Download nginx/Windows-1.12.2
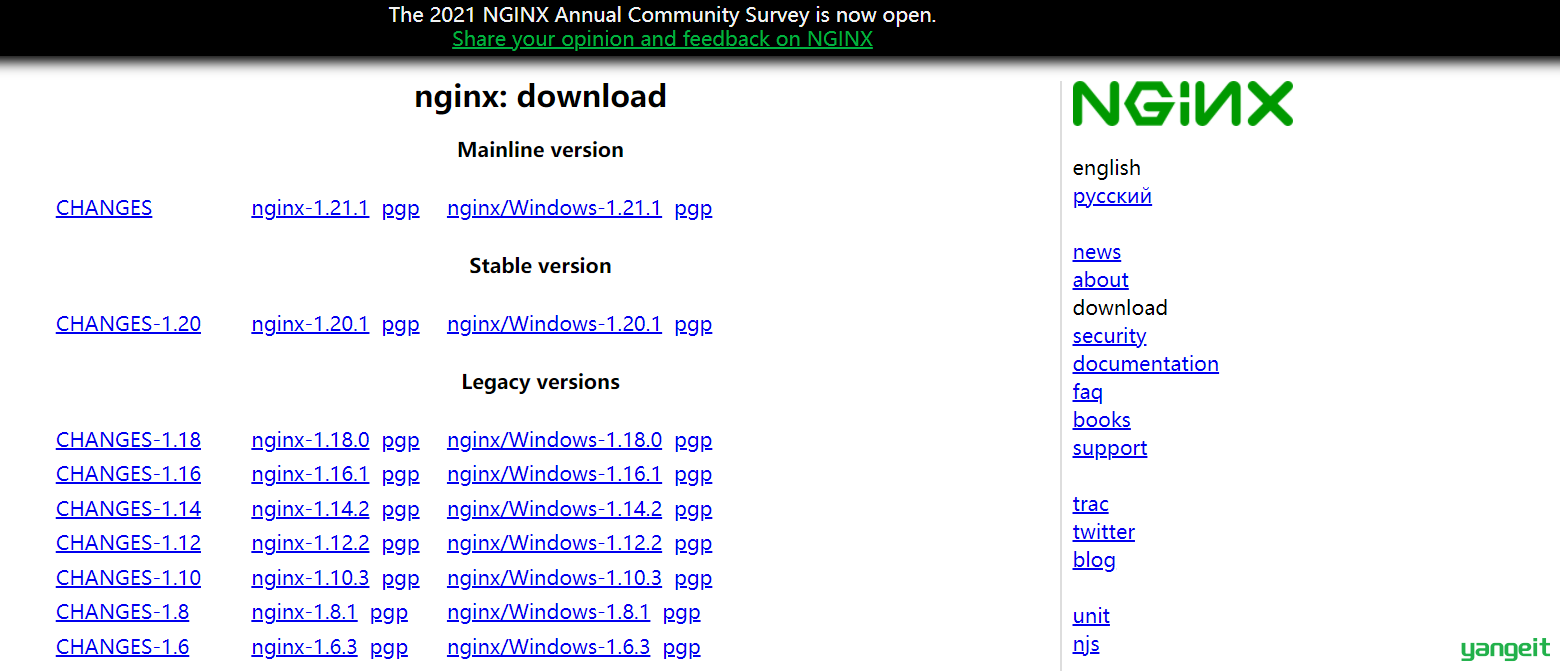This screenshot has width=1560, height=671. [554, 543]
